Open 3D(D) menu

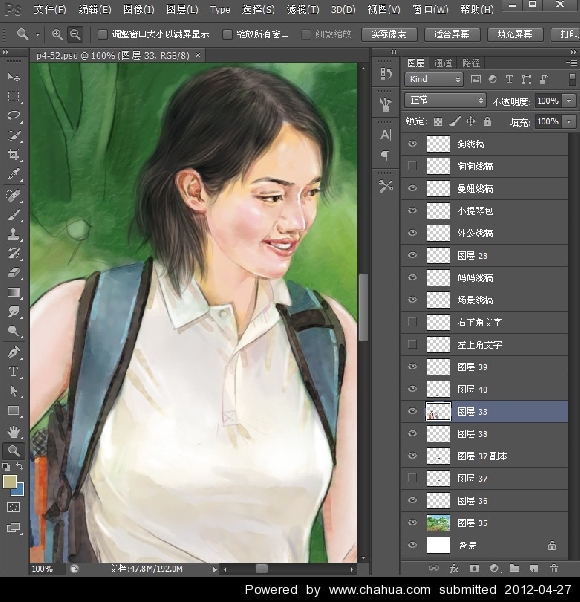coord(343,10)
